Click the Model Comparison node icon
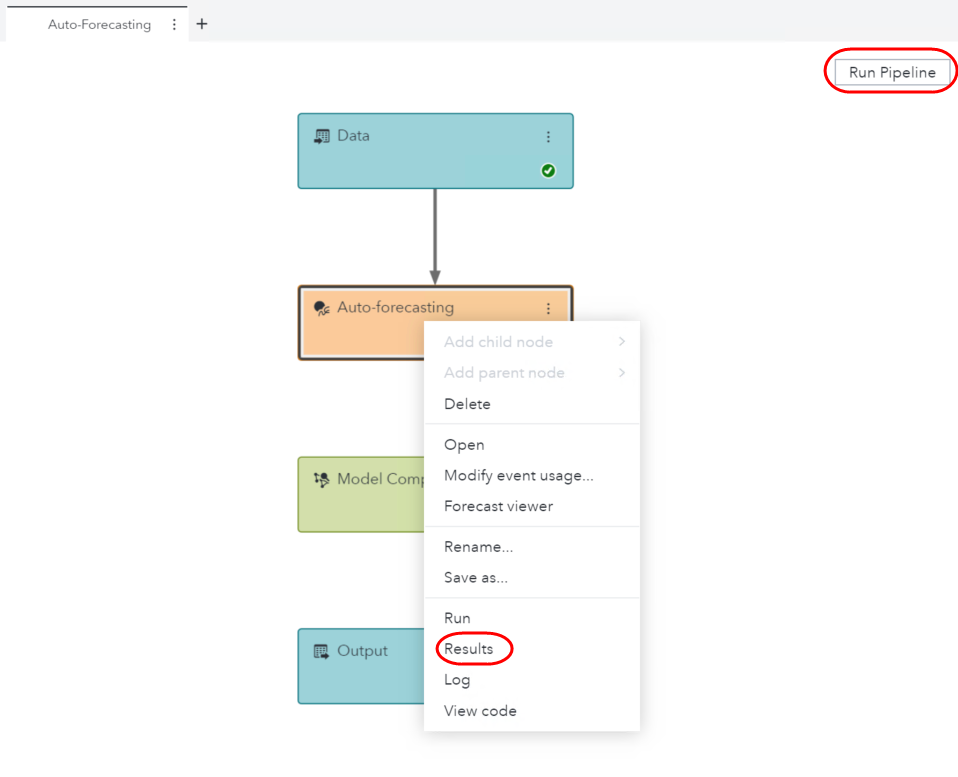The height and width of the screenshot is (777, 958). pos(322,480)
